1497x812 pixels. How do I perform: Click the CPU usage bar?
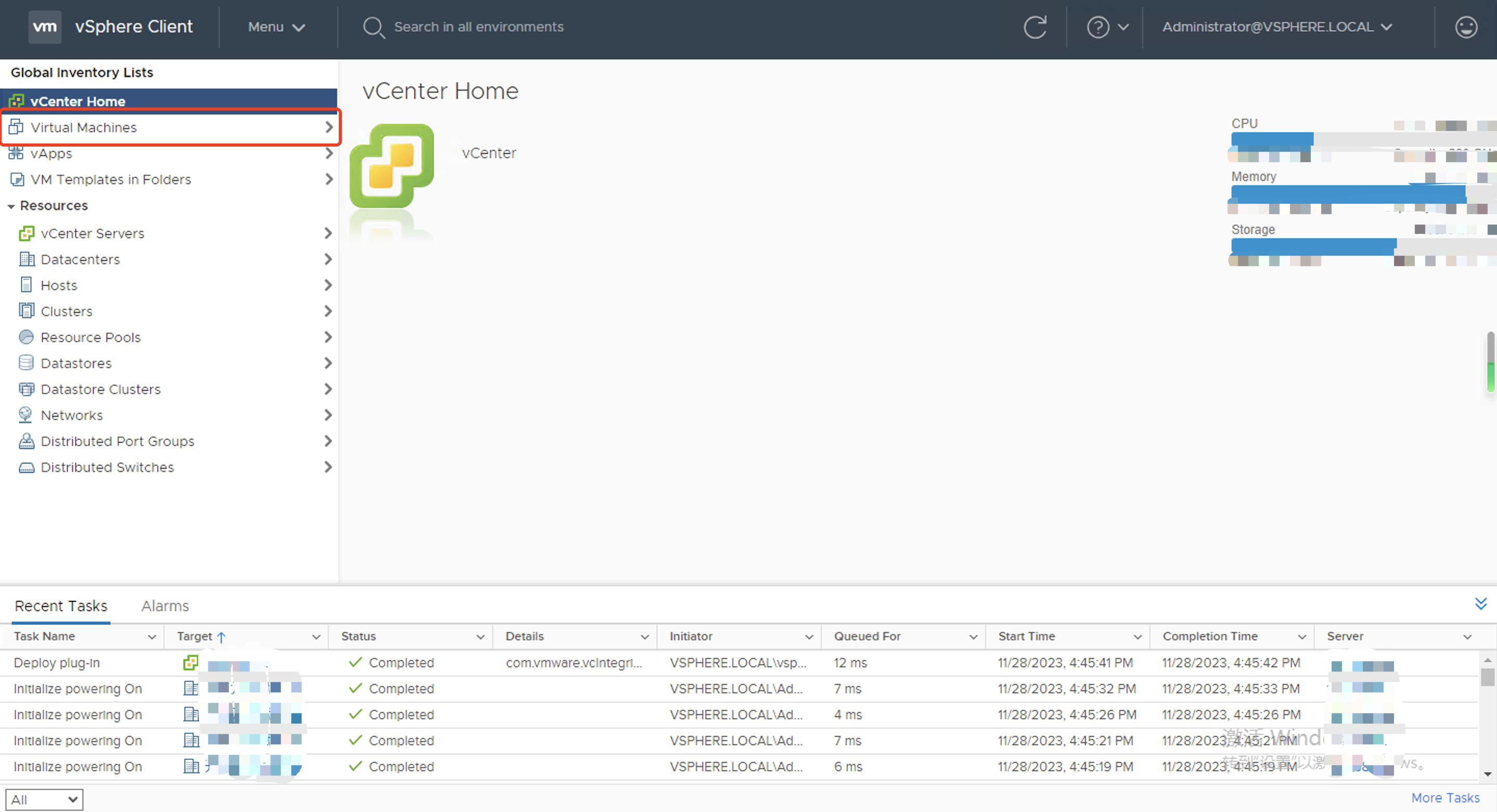pyautogui.click(x=1363, y=139)
